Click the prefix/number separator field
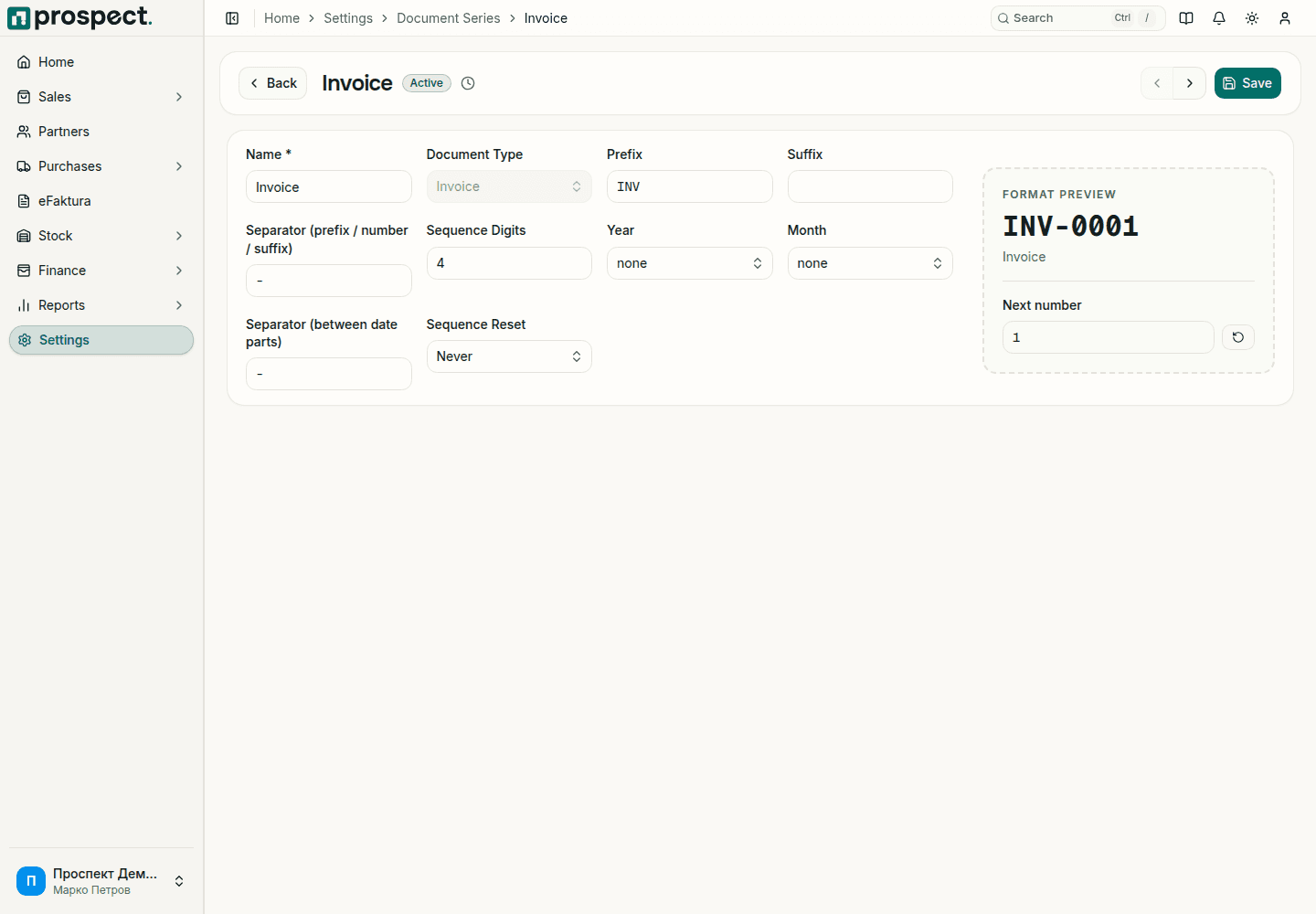The image size is (1316, 914). pos(329,281)
